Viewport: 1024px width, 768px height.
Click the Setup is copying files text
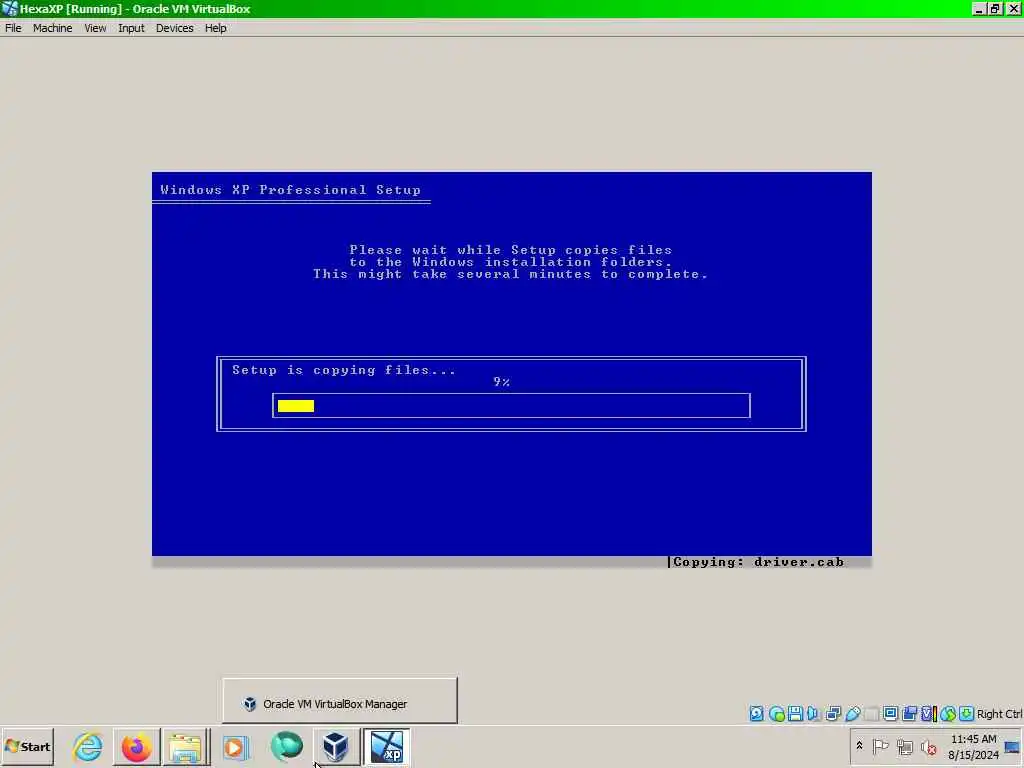[344, 370]
